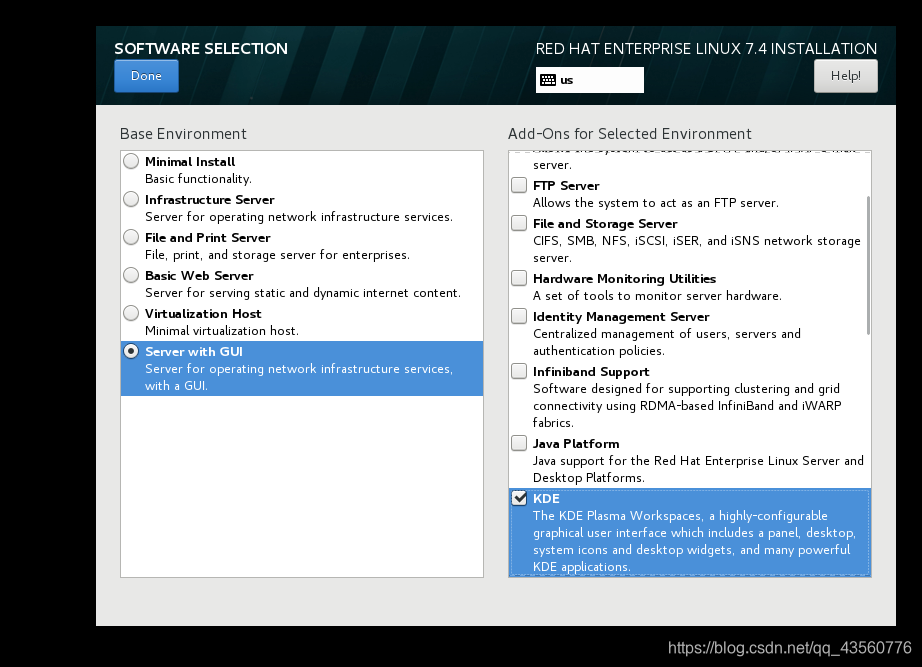Enable Hardware Monitoring Utilities checkbox
The width and height of the screenshot is (922, 667).
(x=519, y=278)
